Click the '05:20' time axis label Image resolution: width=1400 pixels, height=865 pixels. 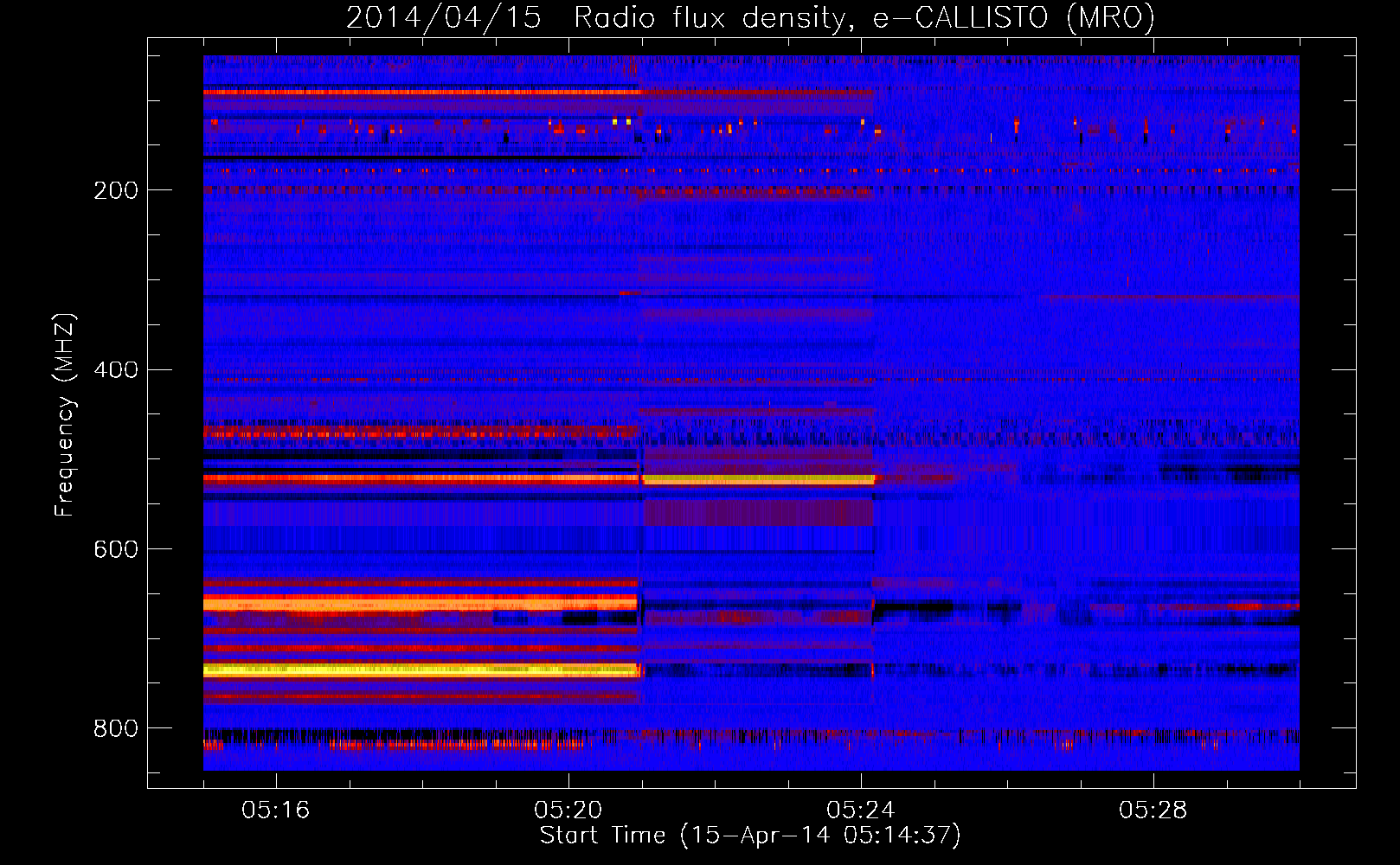coord(568,810)
